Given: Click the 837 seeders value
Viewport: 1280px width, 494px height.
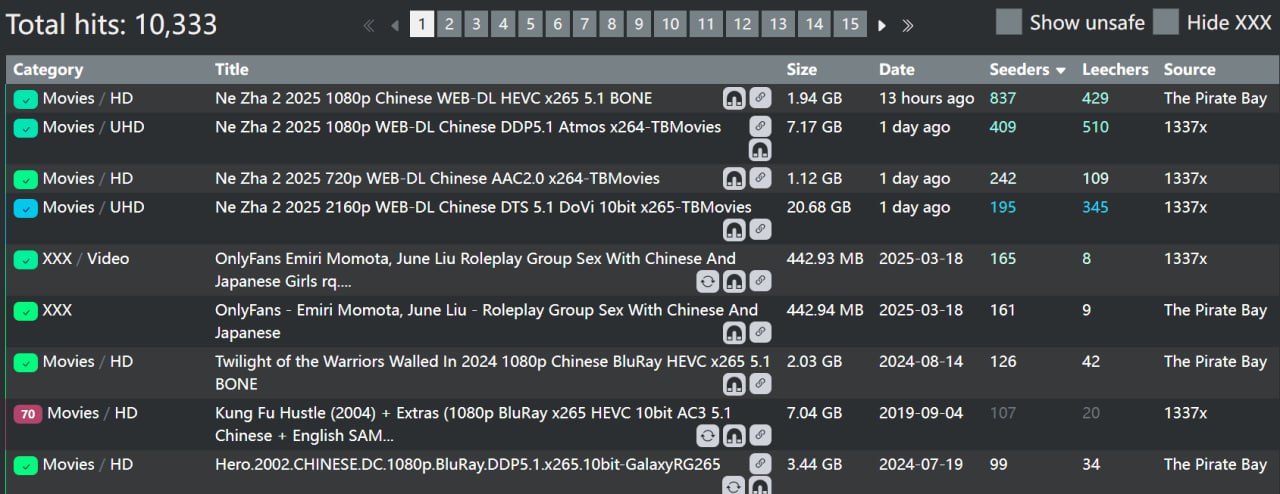Looking at the screenshot, I should (1003, 98).
